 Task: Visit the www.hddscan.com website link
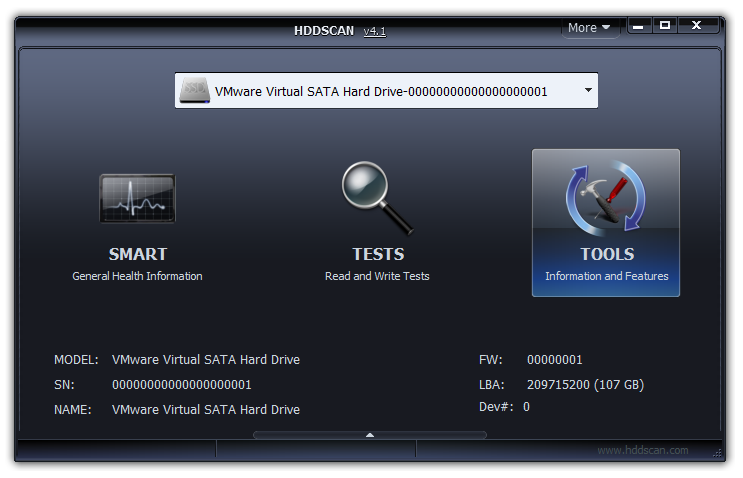click(x=642, y=450)
